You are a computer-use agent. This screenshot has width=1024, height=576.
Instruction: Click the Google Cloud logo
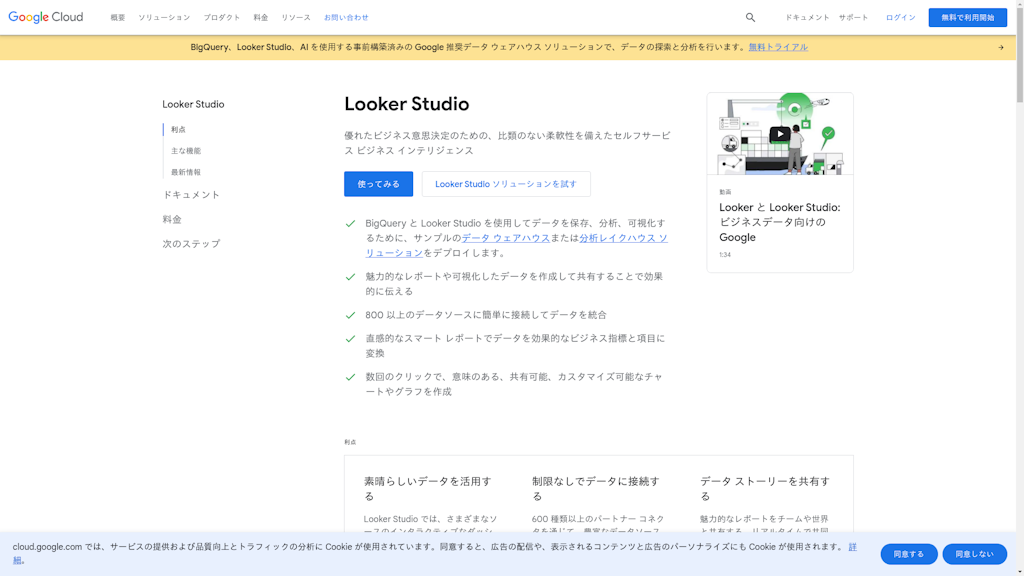coord(46,17)
